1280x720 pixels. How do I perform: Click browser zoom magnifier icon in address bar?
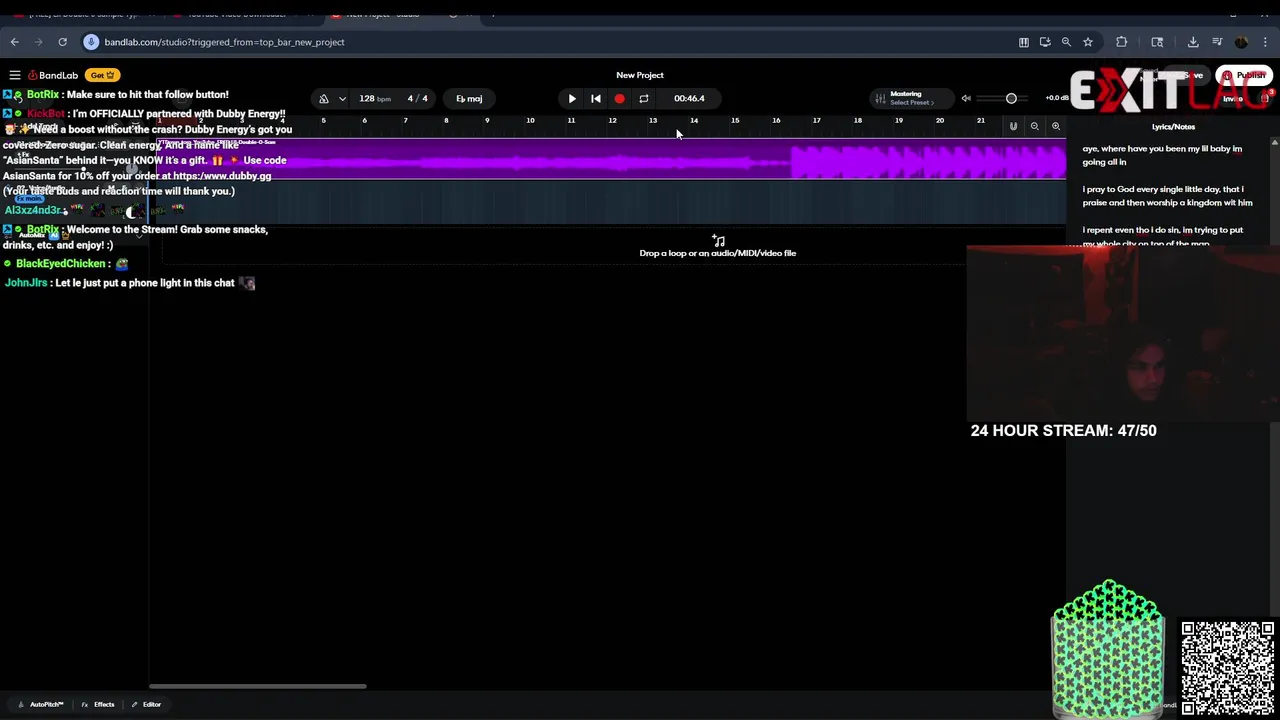[x=1066, y=42]
